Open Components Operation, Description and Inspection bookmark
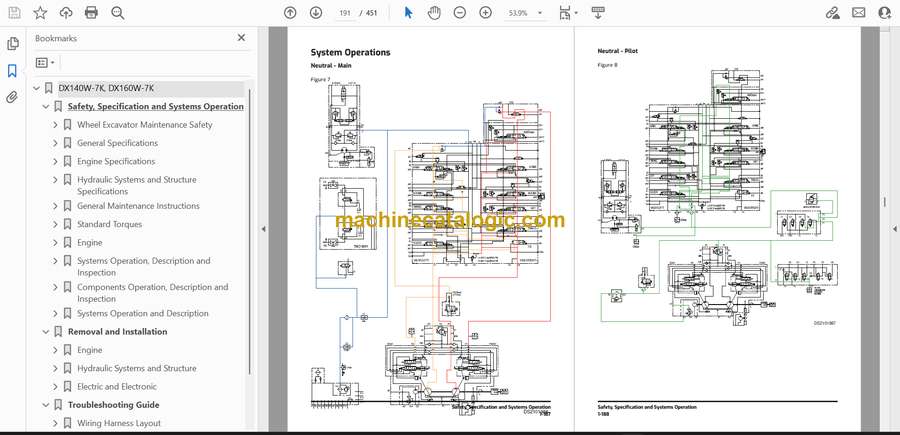 coord(152,293)
